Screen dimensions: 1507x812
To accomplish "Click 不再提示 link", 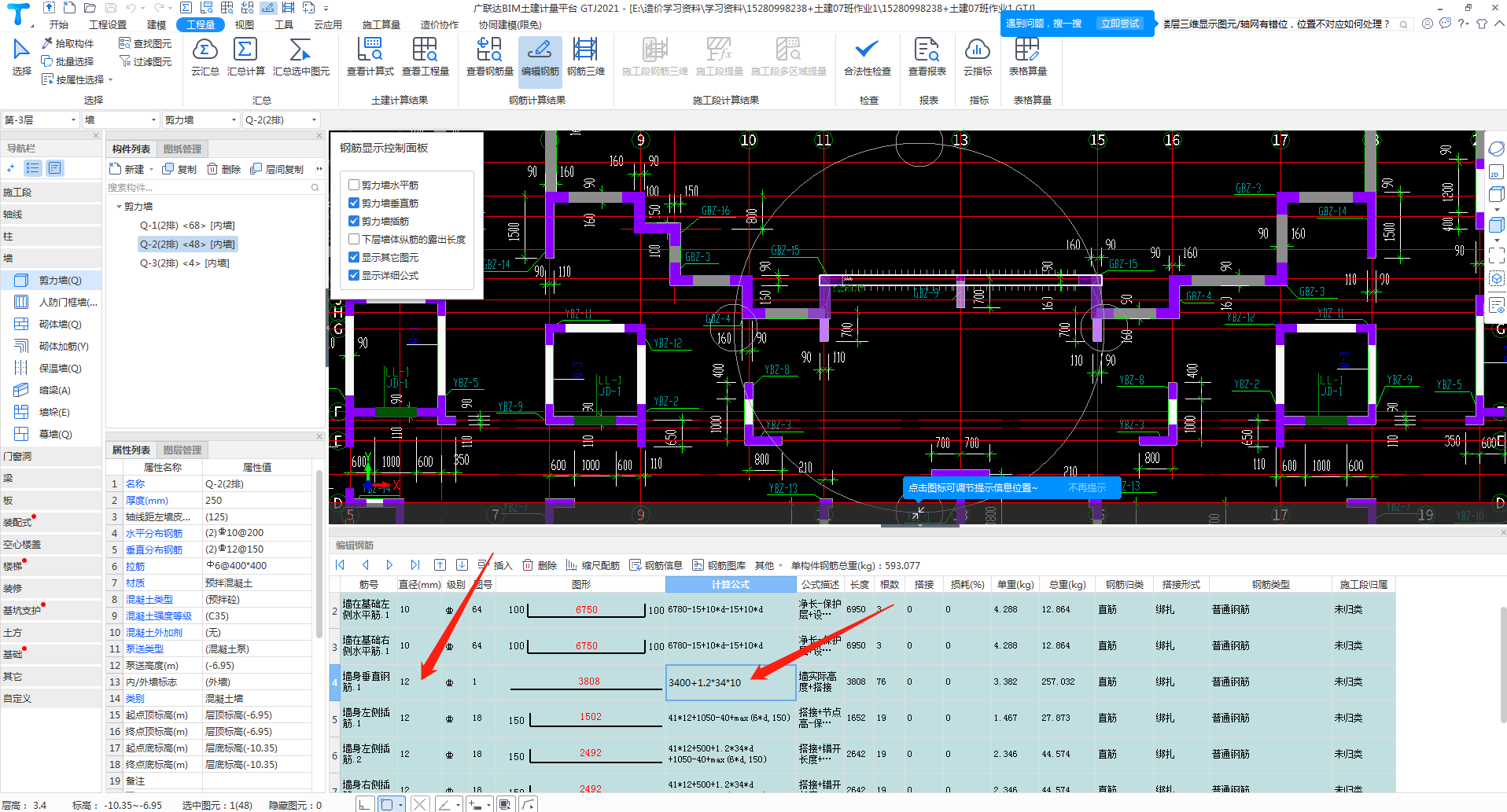I will [1087, 488].
